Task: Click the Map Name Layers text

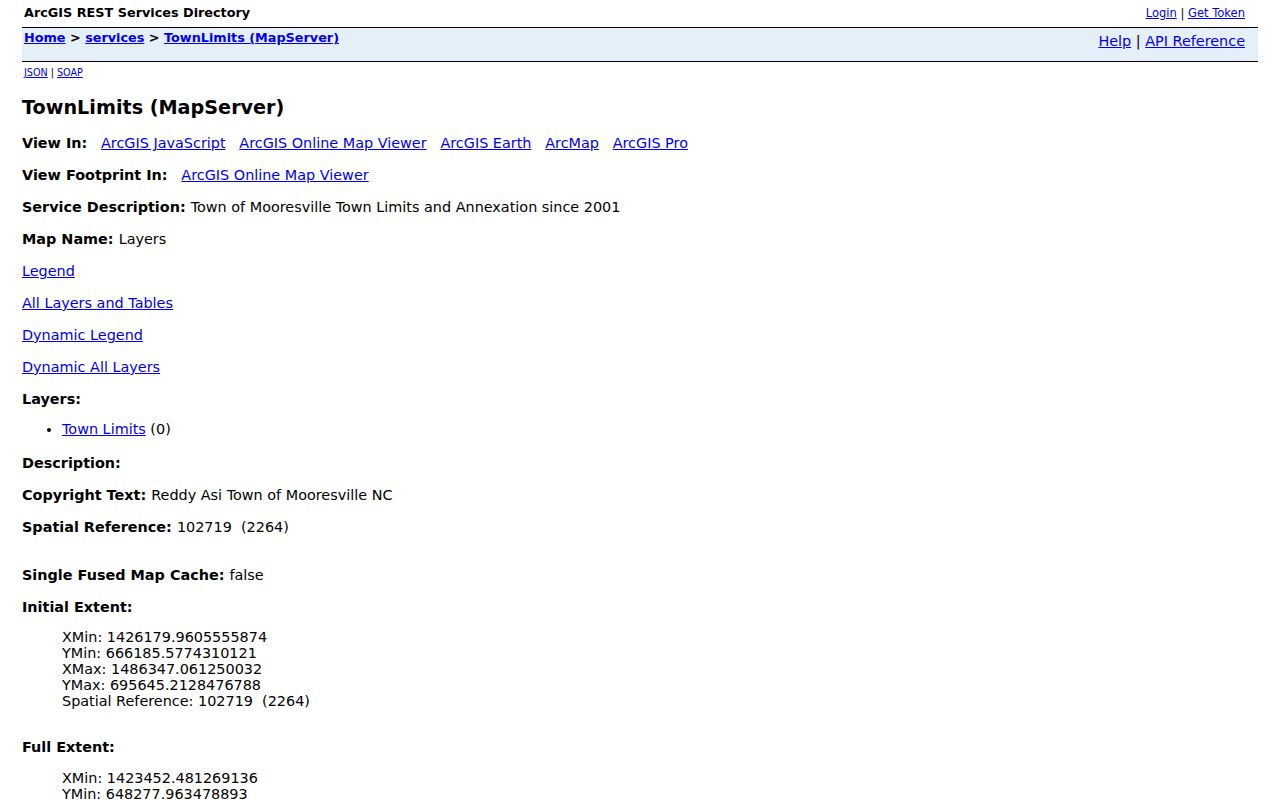Action: pyautogui.click(x=142, y=239)
